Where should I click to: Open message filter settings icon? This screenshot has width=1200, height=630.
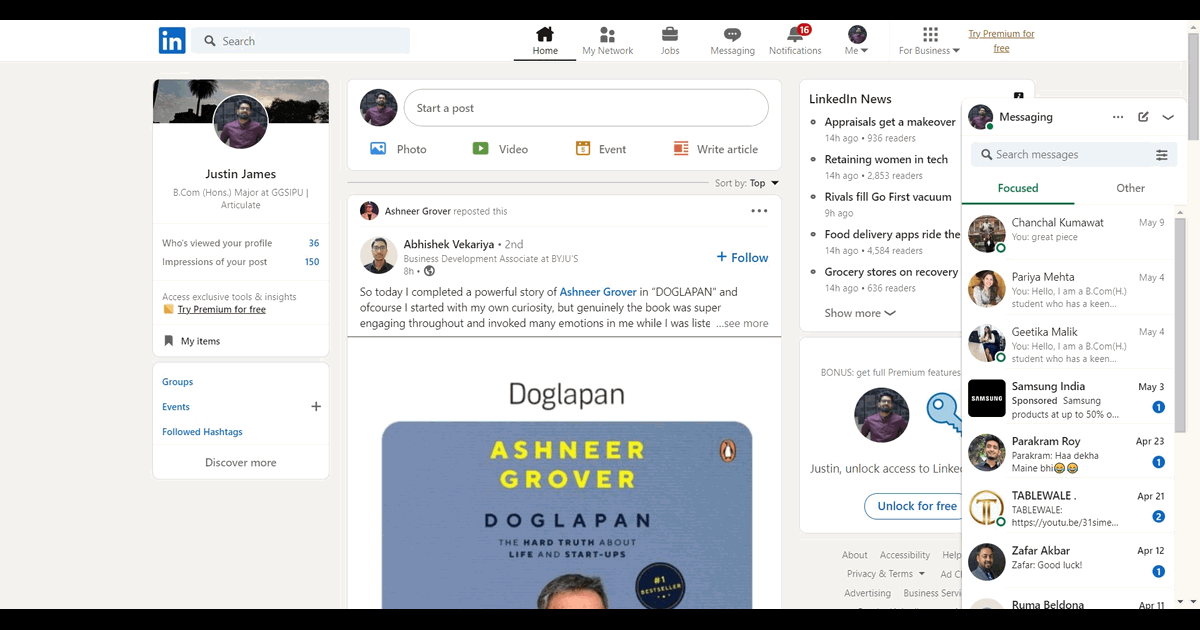(1162, 155)
